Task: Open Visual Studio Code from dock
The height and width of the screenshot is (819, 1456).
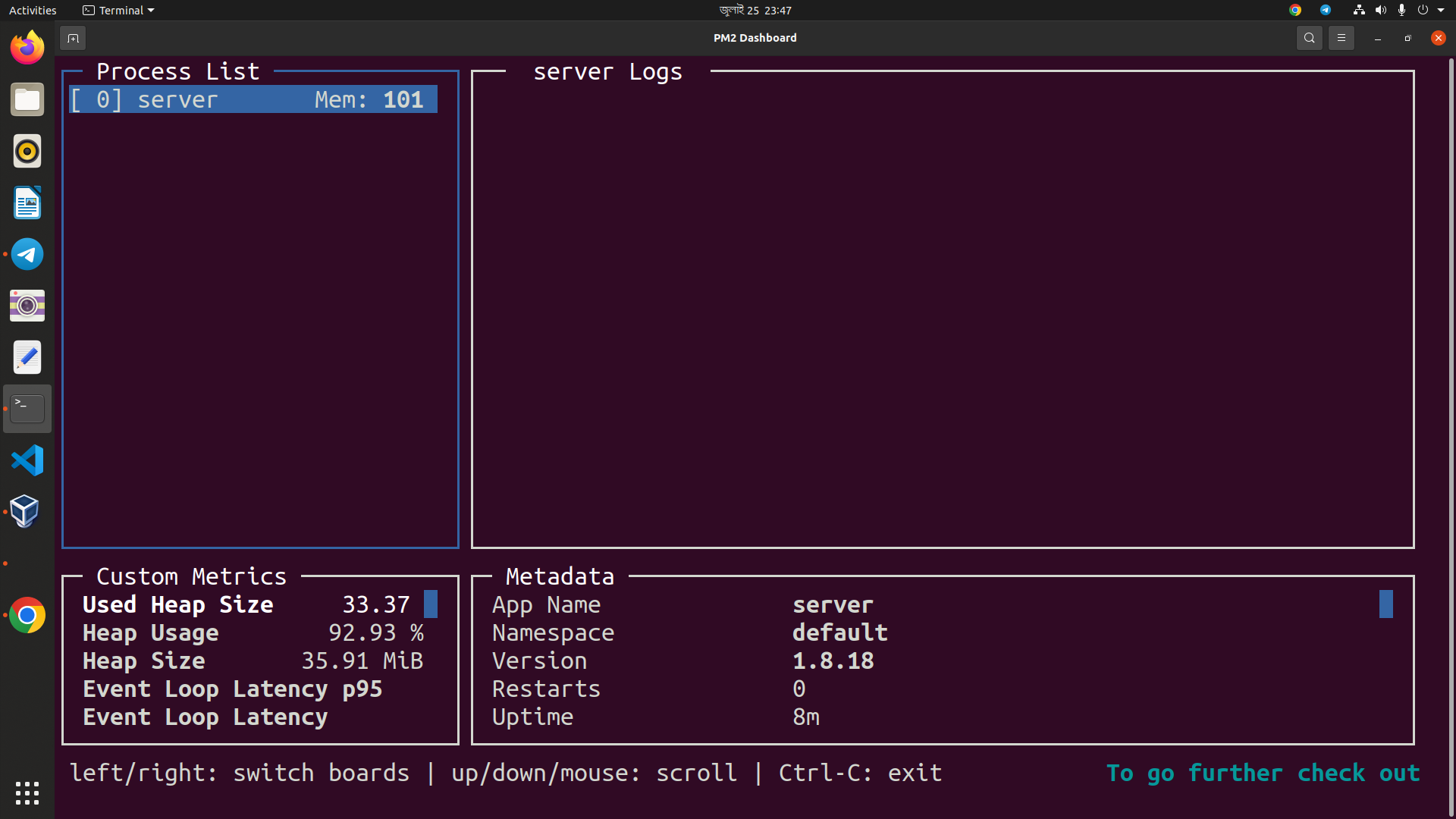Action: tap(27, 460)
